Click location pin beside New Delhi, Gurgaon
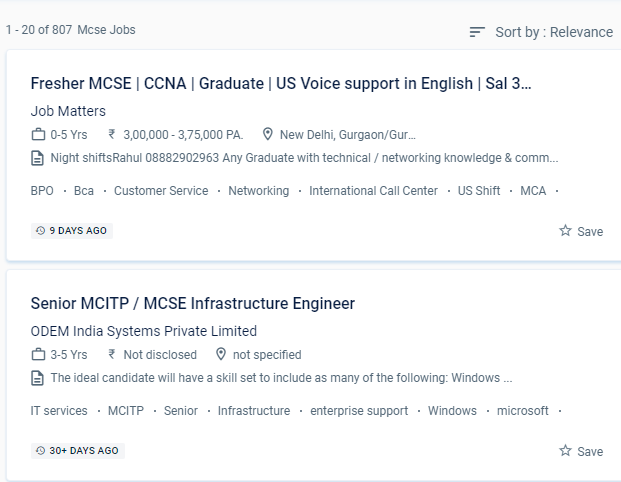This screenshot has width=621, height=482. (x=268, y=134)
